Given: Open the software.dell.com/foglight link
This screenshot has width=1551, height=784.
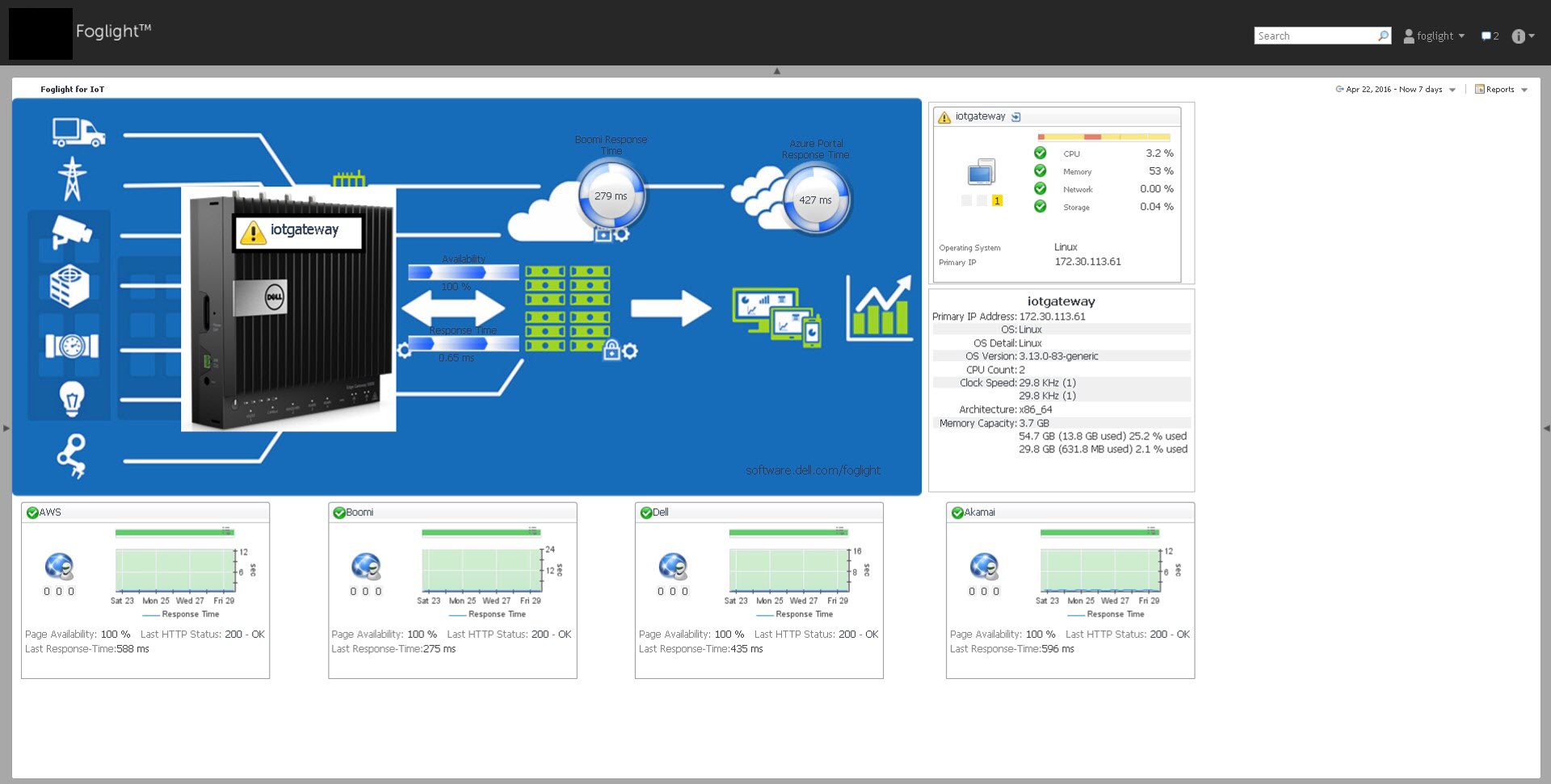Looking at the screenshot, I should click(813, 470).
